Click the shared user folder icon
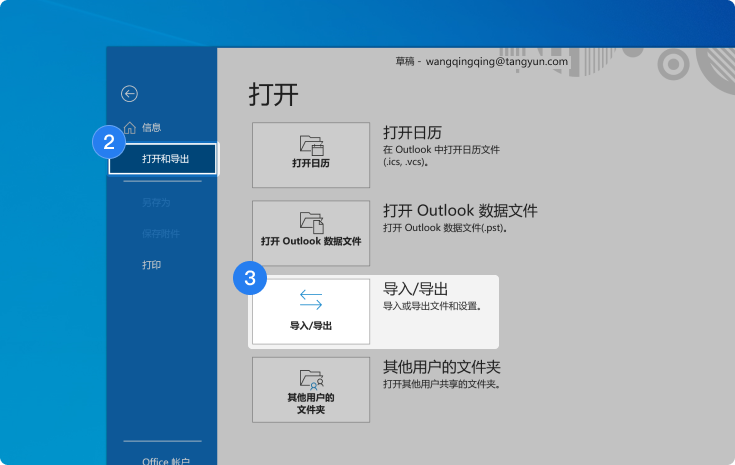The width and height of the screenshot is (735, 465). click(x=312, y=380)
